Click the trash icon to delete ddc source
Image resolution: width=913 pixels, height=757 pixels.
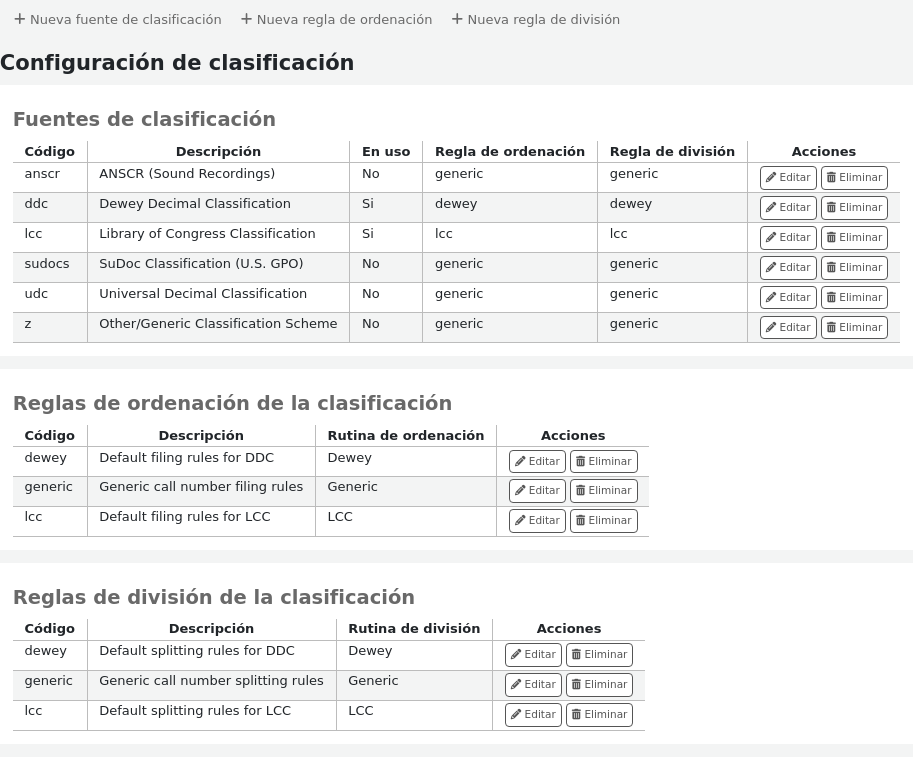(x=832, y=207)
